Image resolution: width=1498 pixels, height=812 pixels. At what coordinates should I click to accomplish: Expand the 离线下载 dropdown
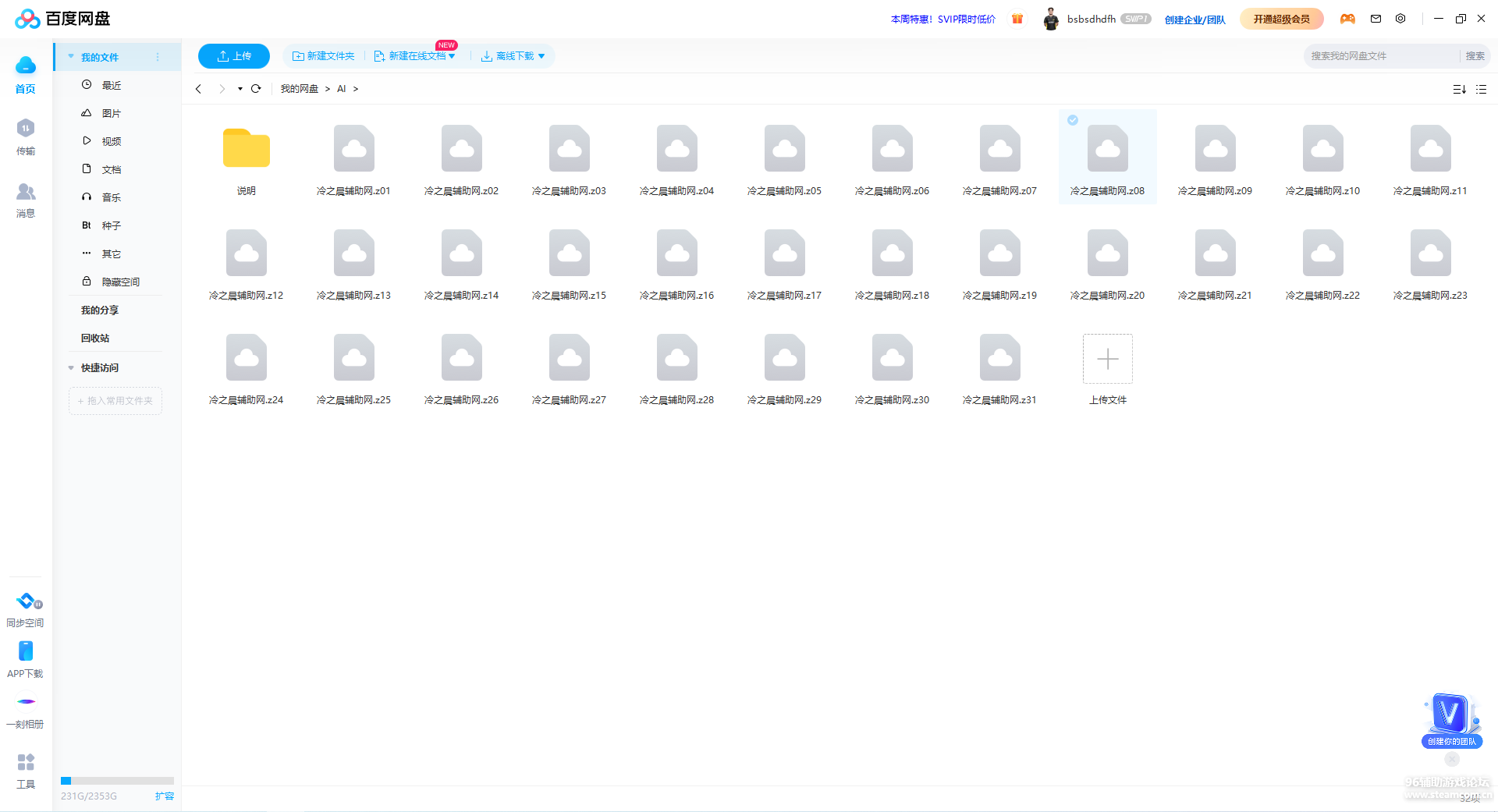pyautogui.click(x=541, y=56)
